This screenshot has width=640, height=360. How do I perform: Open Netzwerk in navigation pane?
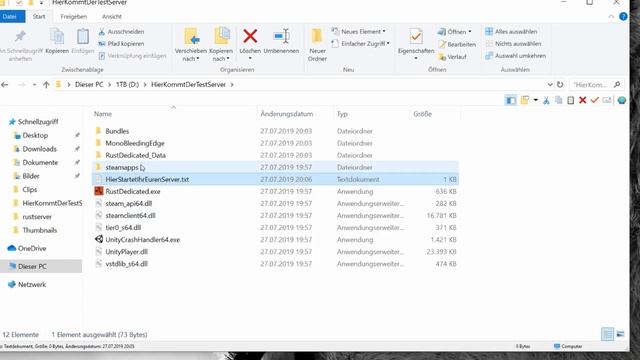tap(31, 284)
